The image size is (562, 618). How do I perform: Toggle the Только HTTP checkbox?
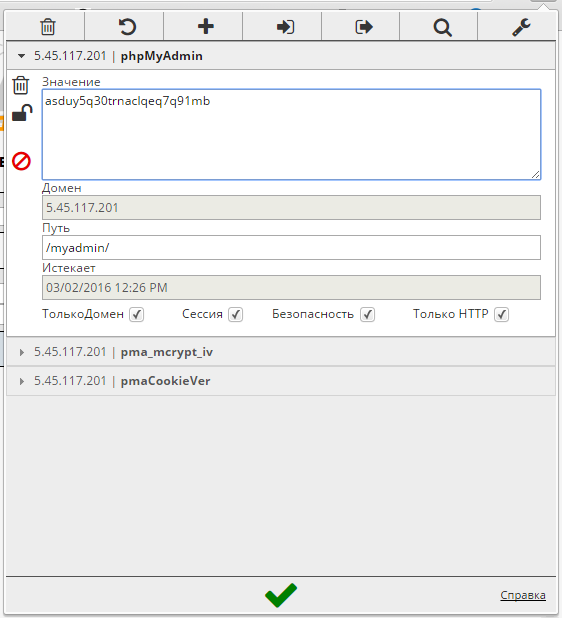(x=502, y=315)
